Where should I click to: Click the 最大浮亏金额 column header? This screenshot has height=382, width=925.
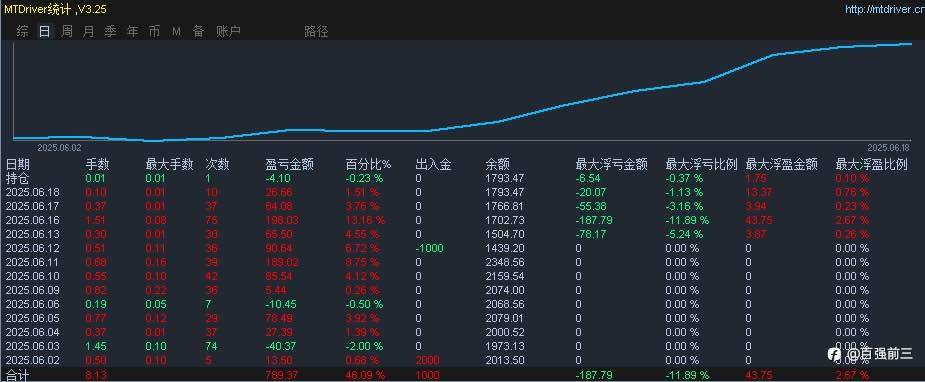click(x=611, y=164)
